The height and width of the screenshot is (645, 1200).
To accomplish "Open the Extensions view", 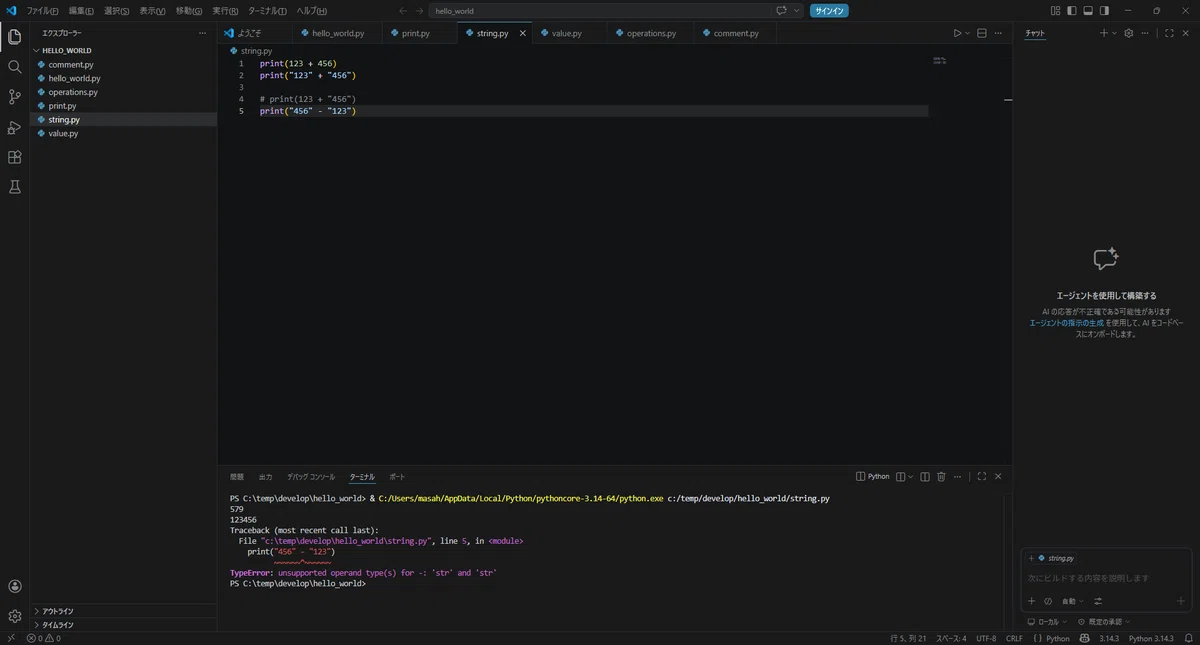I will click(15, 157).
